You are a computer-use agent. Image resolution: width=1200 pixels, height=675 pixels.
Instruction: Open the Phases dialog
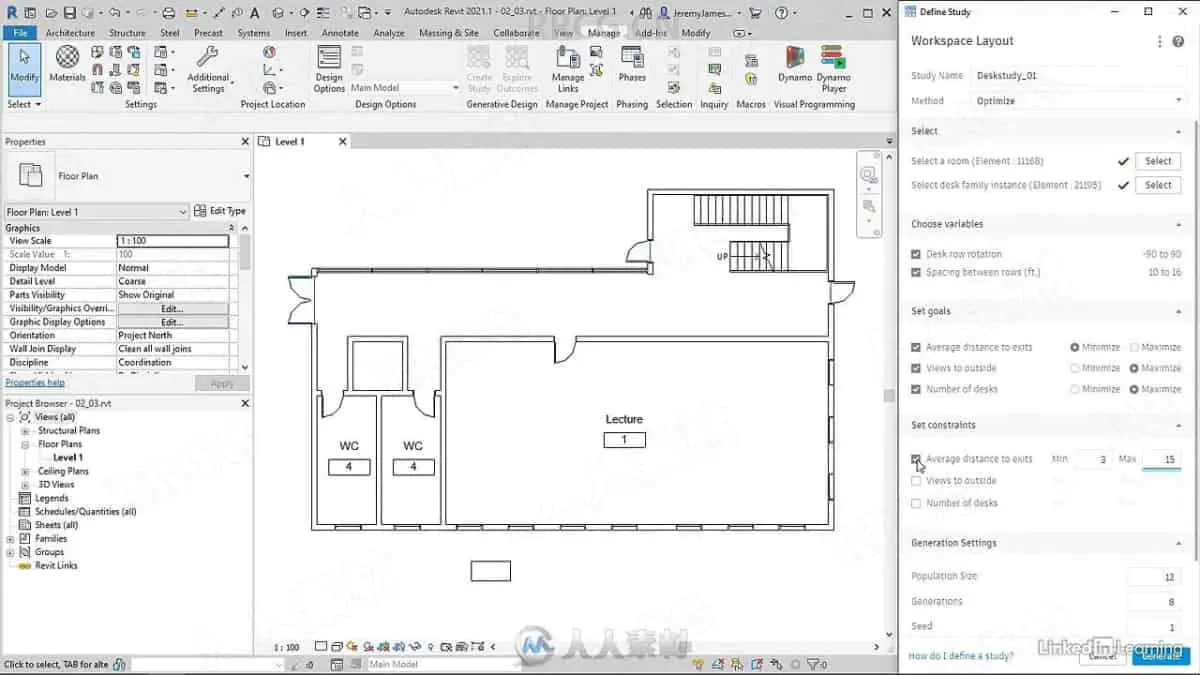(x=632, y=64)
